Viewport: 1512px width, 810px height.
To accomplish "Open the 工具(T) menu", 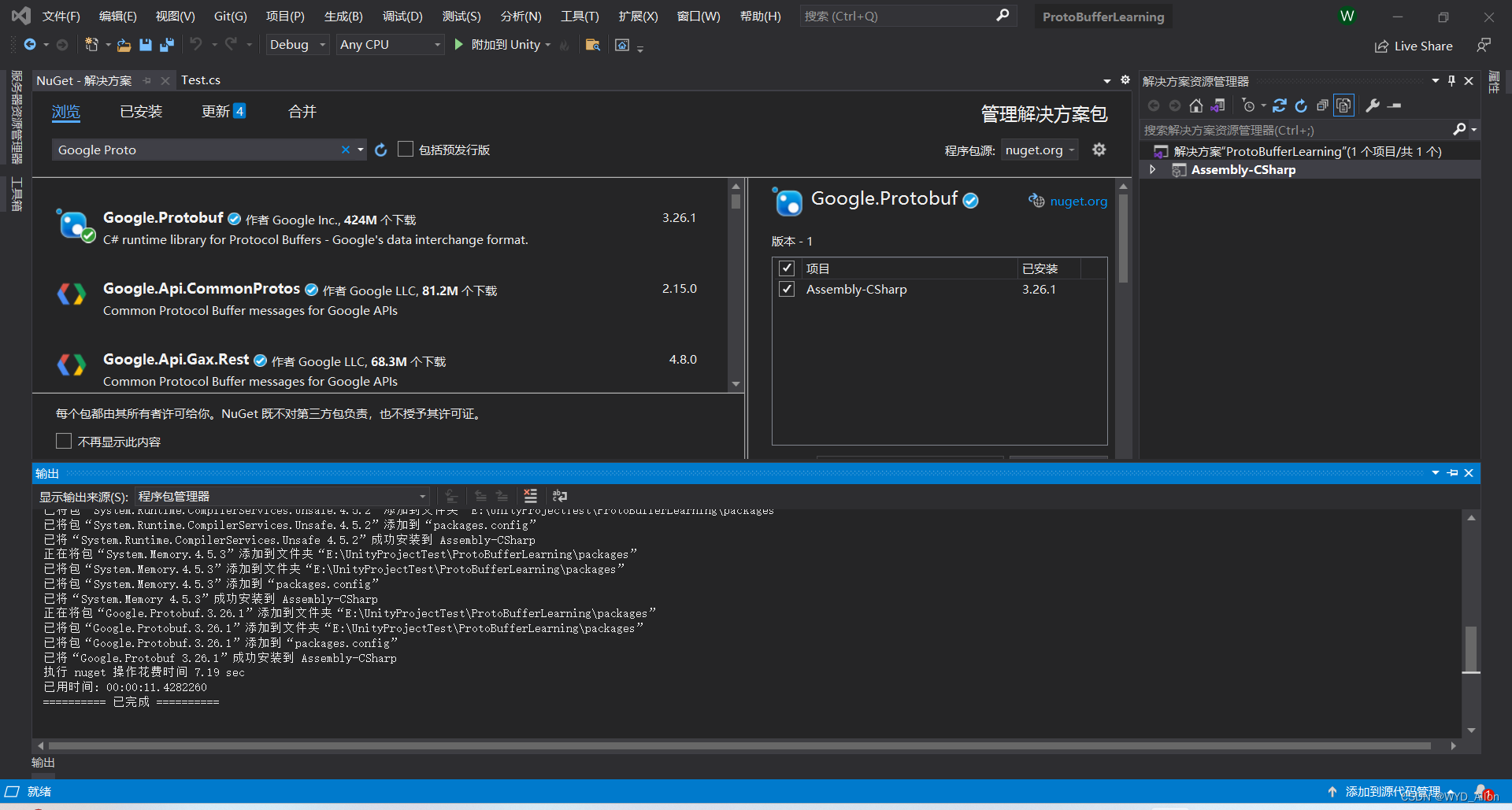I will [x=580, y=16].
